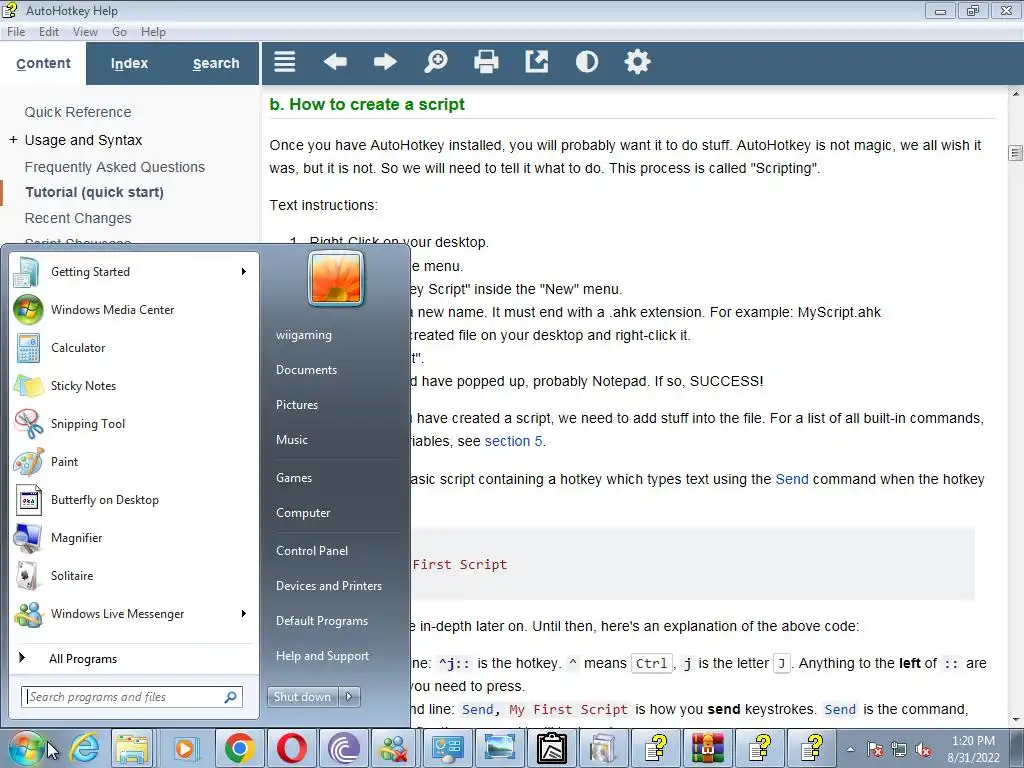Open Windows Explorer folder on taskbar
This screenshot has height=768, width=1024.
(133, 748)
